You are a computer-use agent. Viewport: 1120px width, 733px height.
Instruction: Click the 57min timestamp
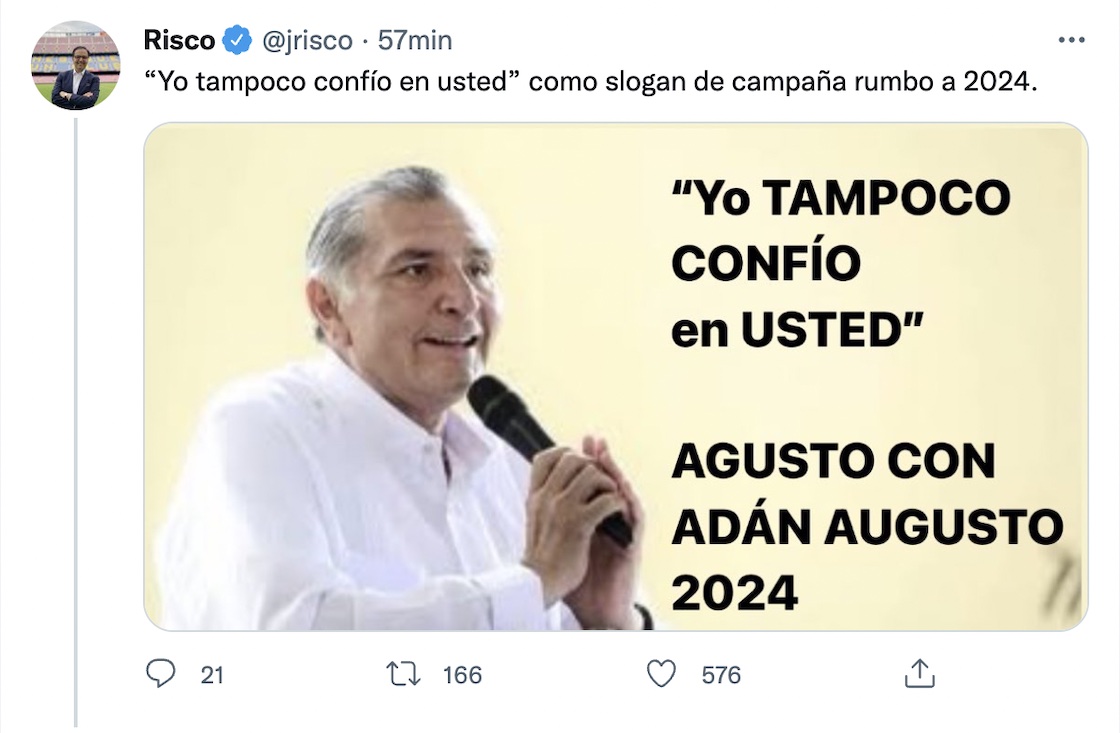pyautogui.click(x=415, y=40)
